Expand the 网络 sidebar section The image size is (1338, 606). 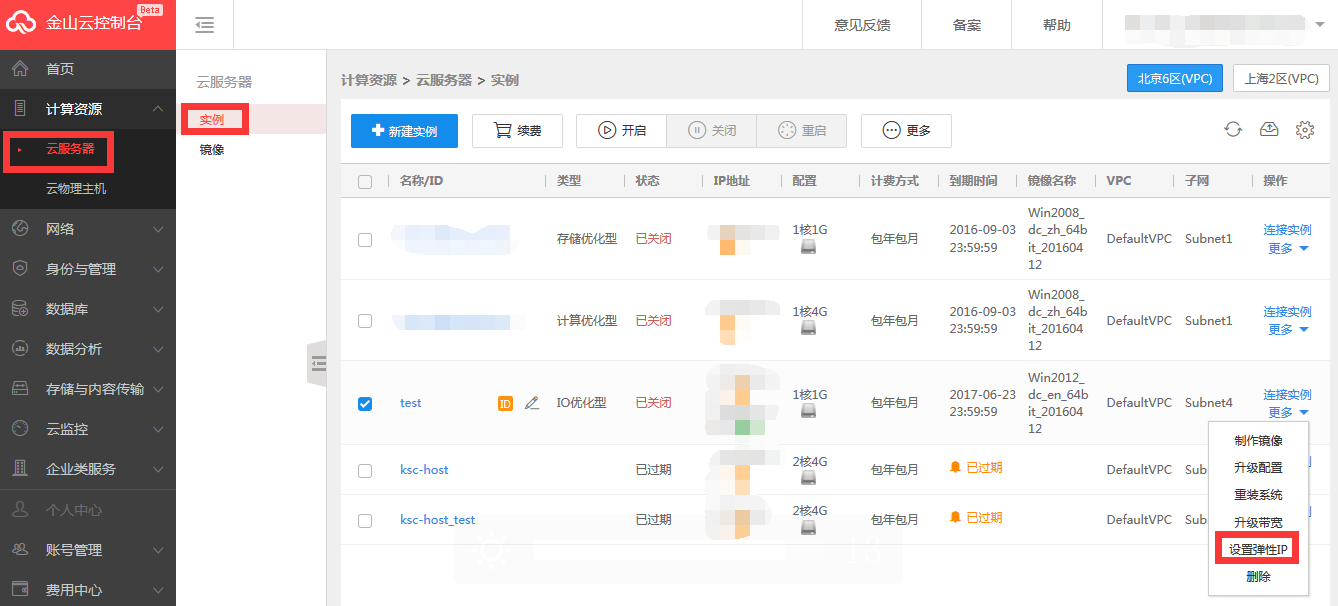tap(88, 229)
